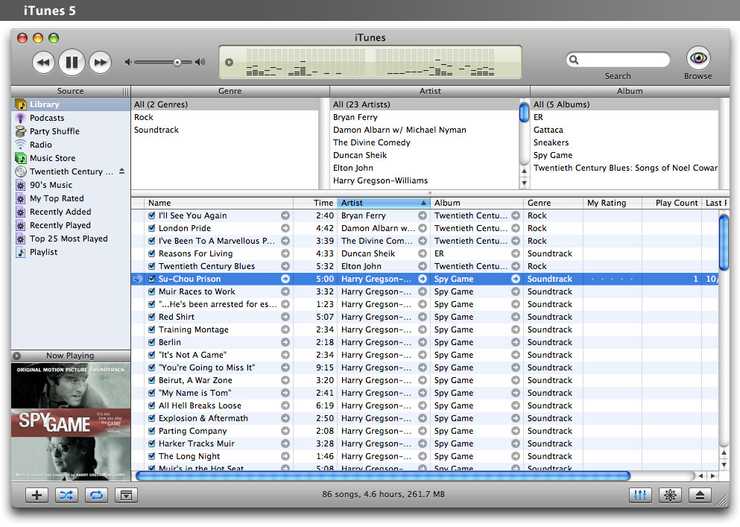Click the loud volume speaker icon

point(200,62)
